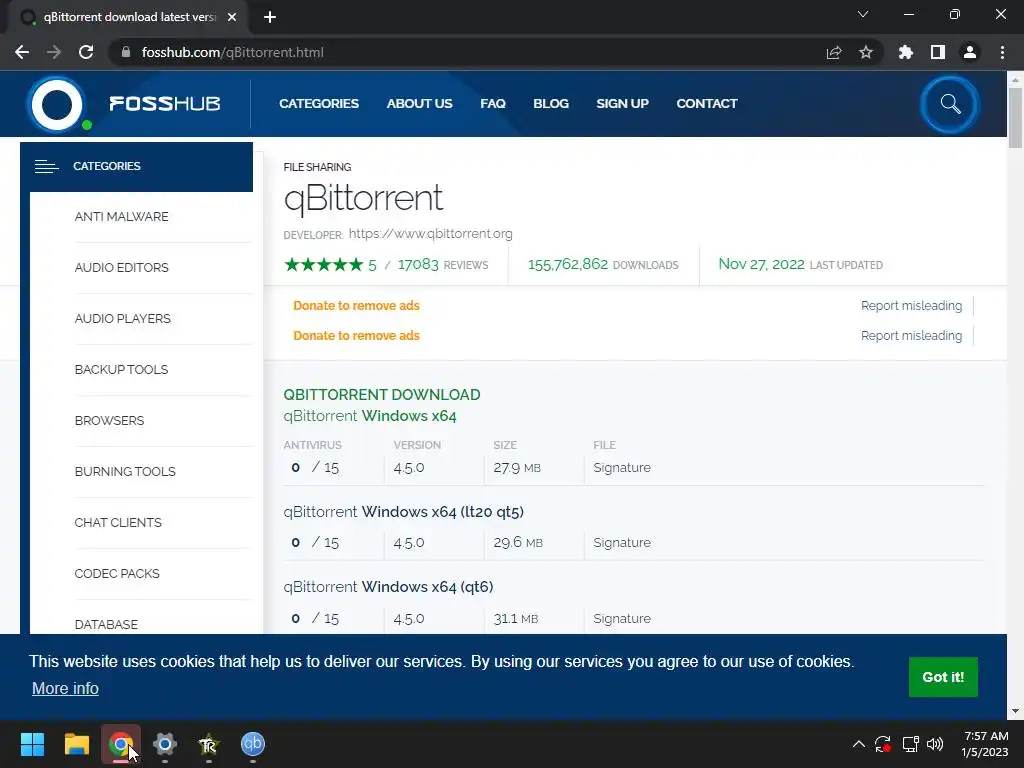Open the volume speaker tray icon
Screen dimensions: 1024x768
(935, 744)
